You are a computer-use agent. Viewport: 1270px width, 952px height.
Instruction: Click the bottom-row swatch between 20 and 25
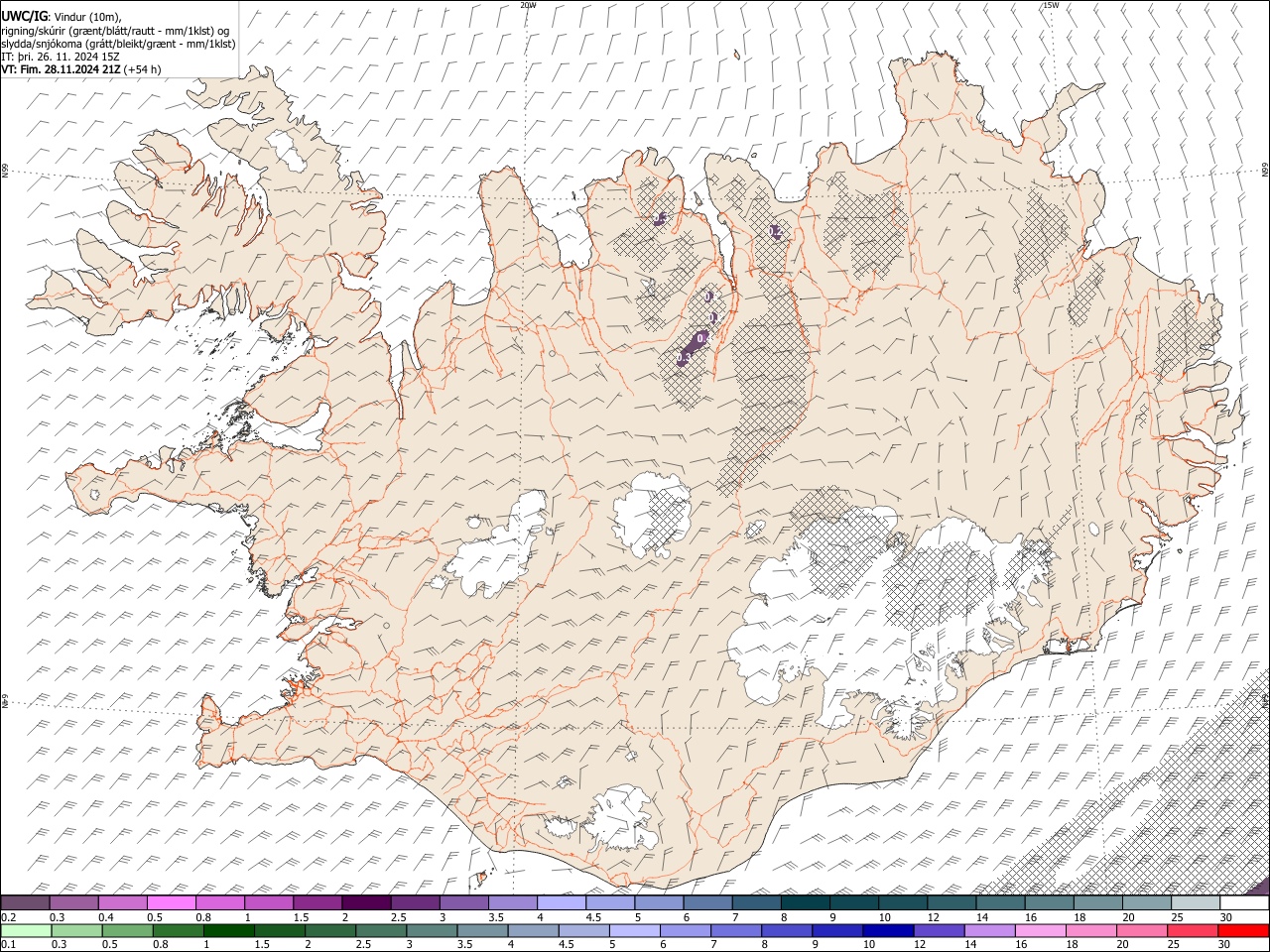pos(1143,930)
